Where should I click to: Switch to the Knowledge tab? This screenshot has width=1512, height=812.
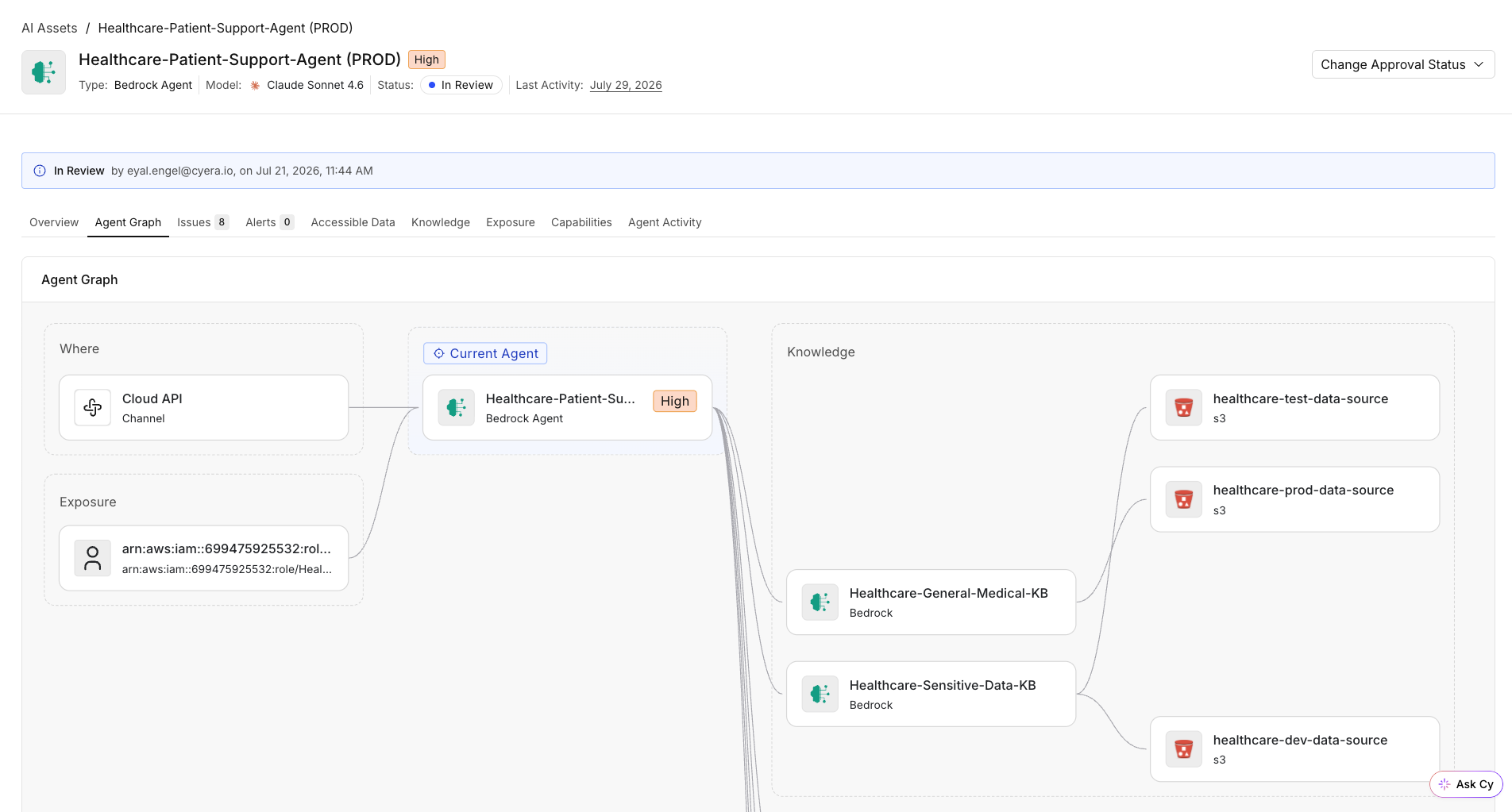(x=441, y=222)
